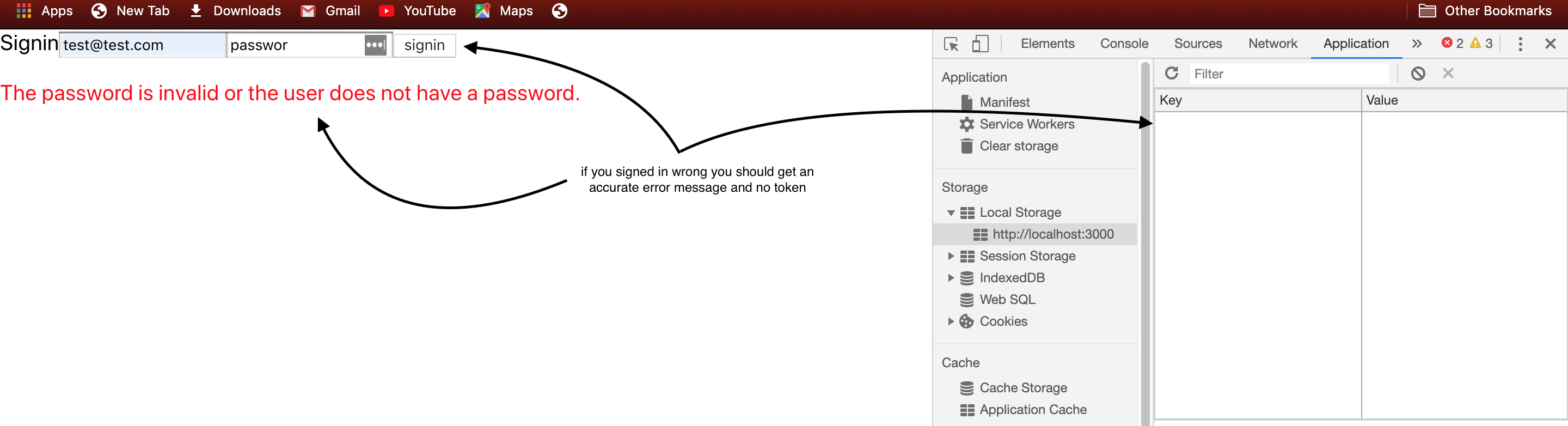Collapse the Local Storage tree node
Image resolution: width=1568 pixels, height=426 pixels.
coord(950,212)
